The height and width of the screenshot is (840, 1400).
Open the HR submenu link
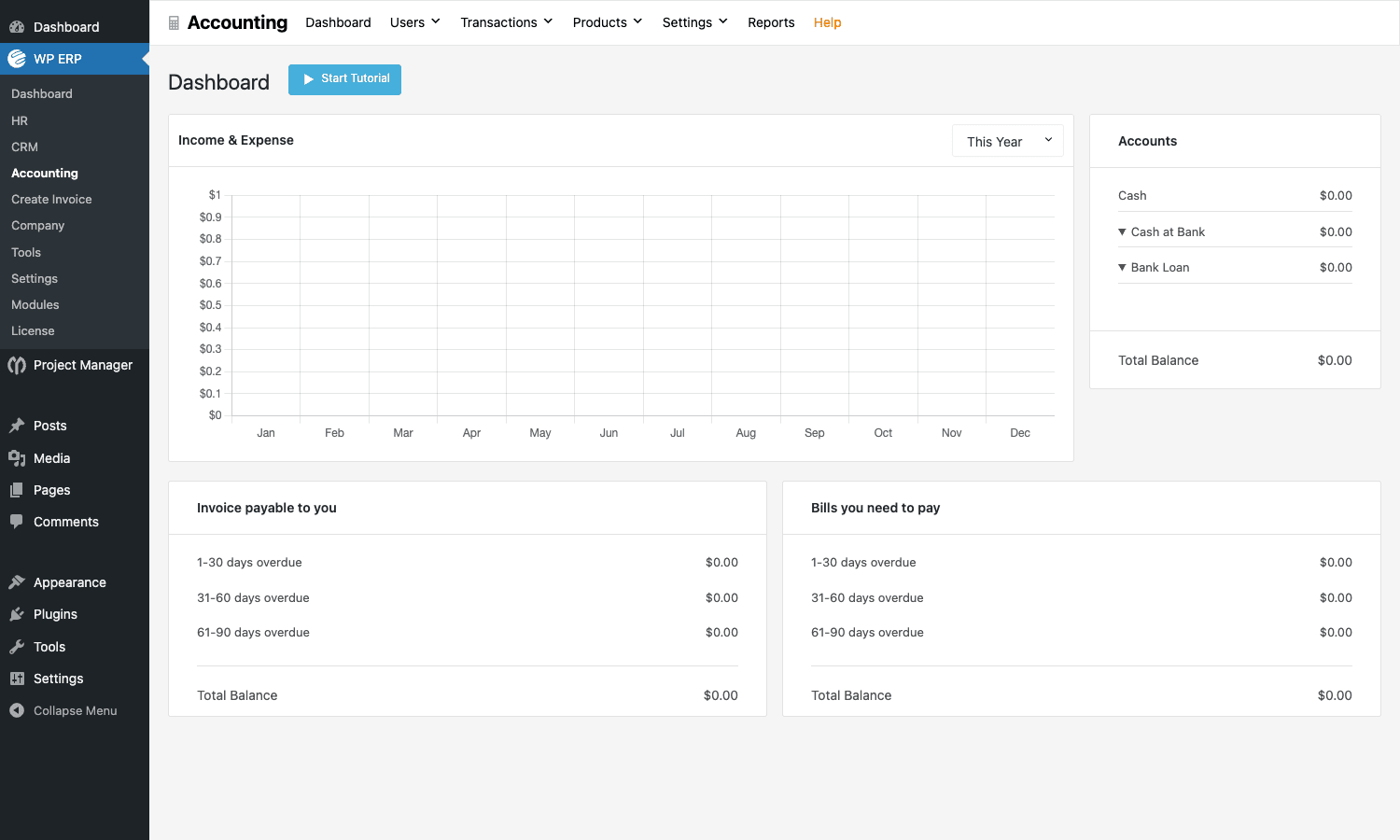20,120
